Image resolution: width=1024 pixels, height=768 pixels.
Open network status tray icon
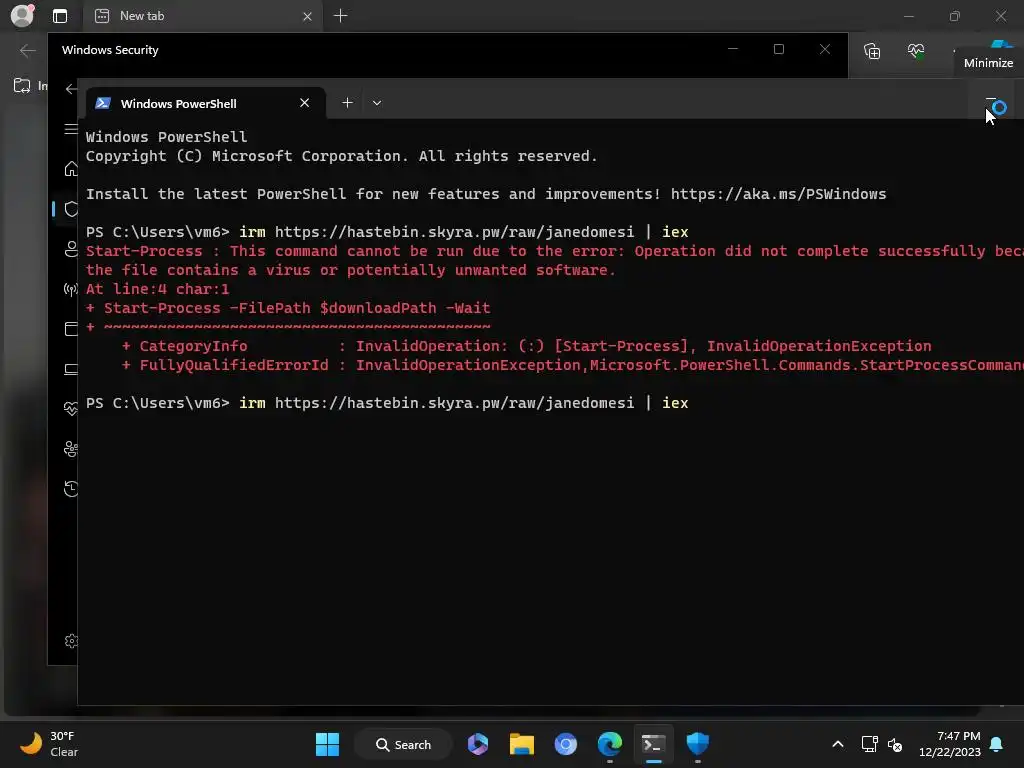point(869,744)
